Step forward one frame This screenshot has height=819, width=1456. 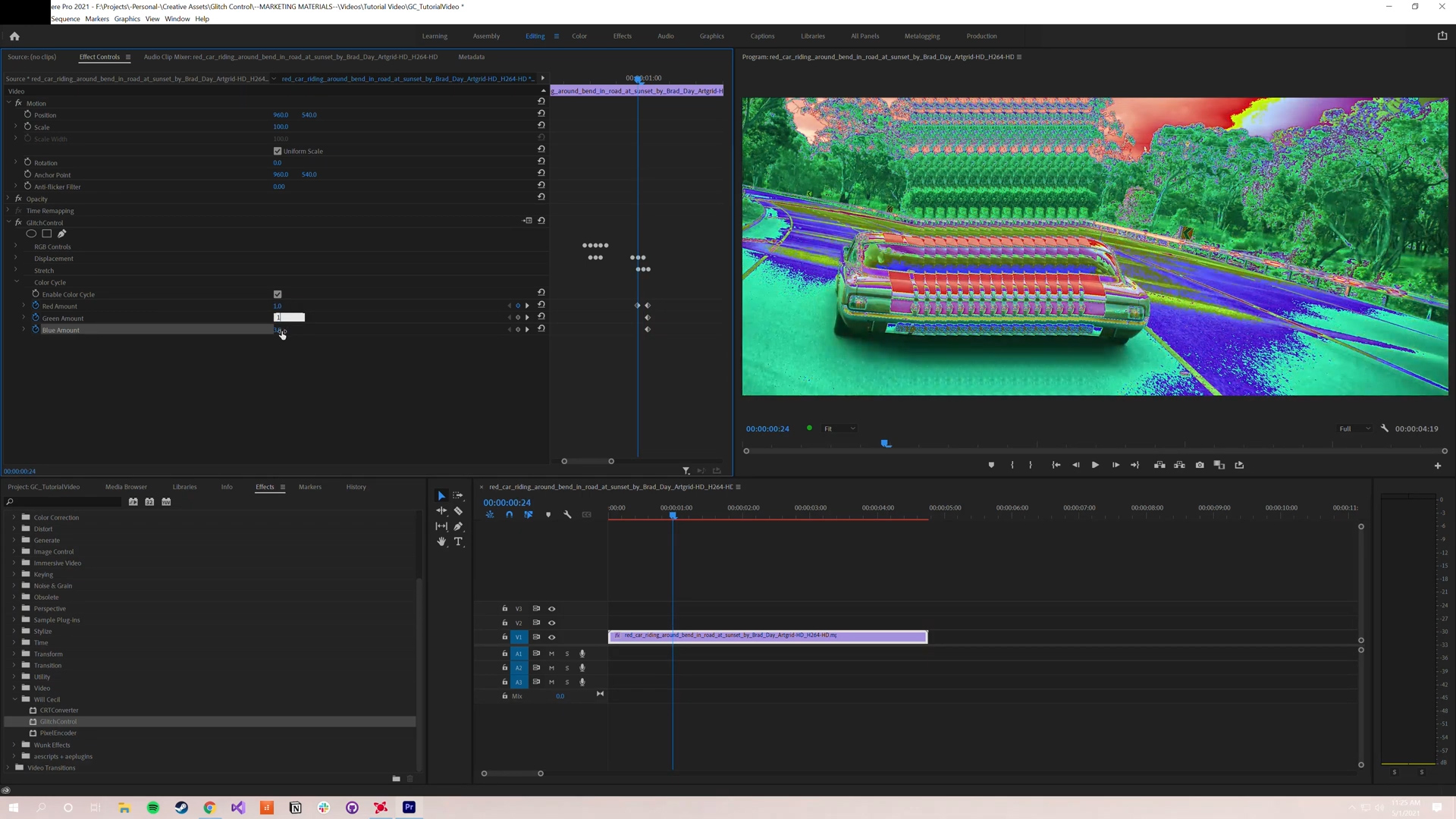tap(1116, 465)
